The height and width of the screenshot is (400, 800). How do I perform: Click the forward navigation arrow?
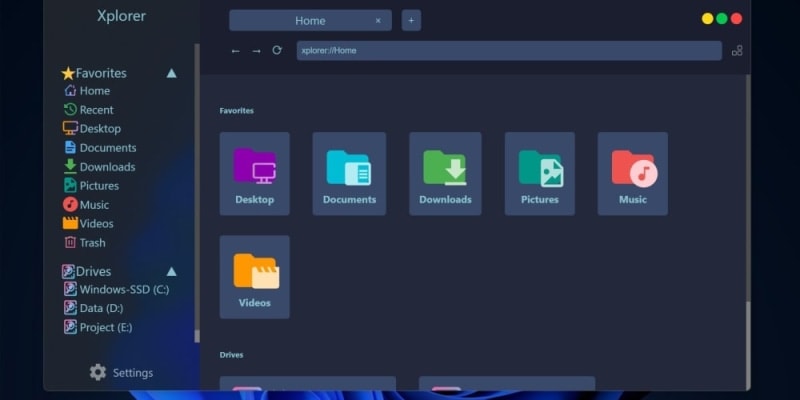click(x=256, y=51)
